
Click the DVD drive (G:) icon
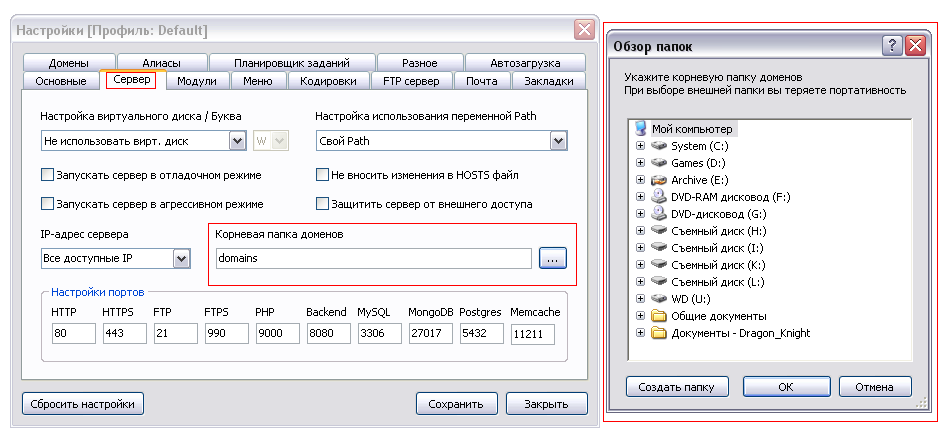click(658, 214)
